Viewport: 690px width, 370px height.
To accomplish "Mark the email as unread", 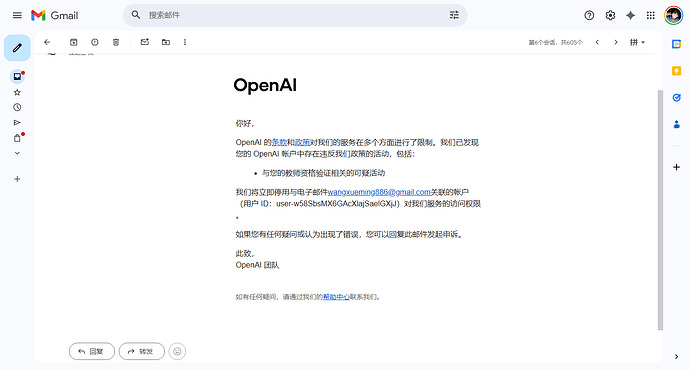I will coord(145,42).
